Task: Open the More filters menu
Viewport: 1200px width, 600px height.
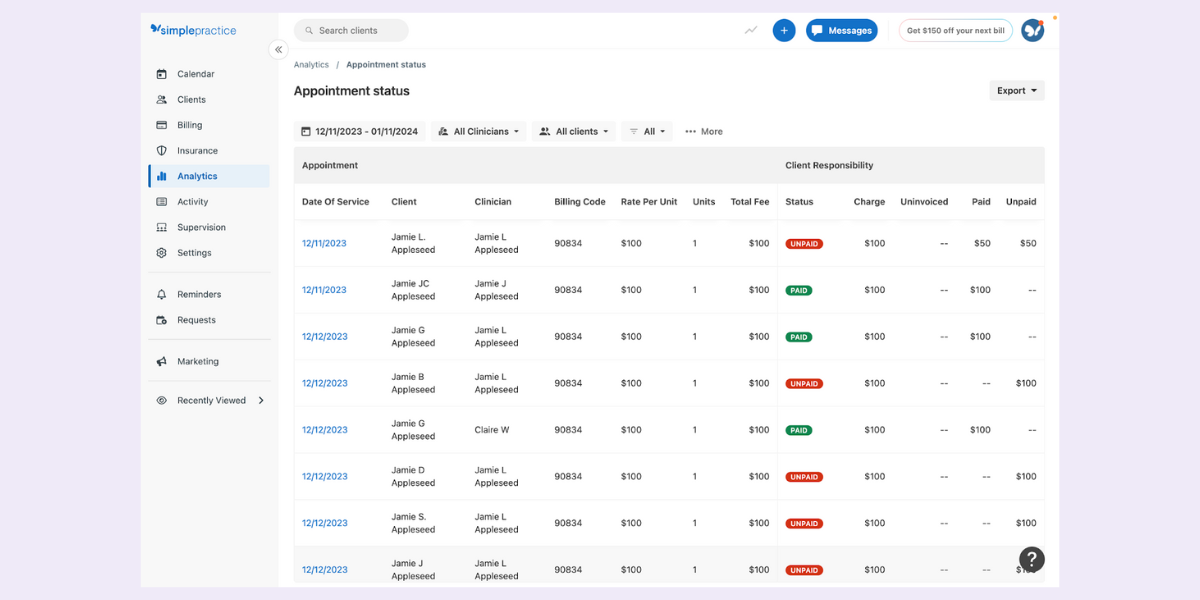Action: click(x=703, y=131)
